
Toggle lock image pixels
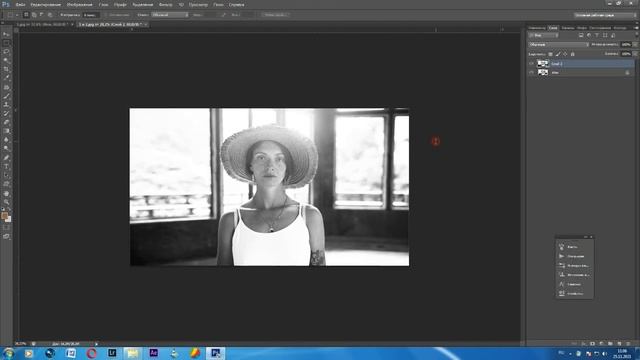(x=558, y=54)
